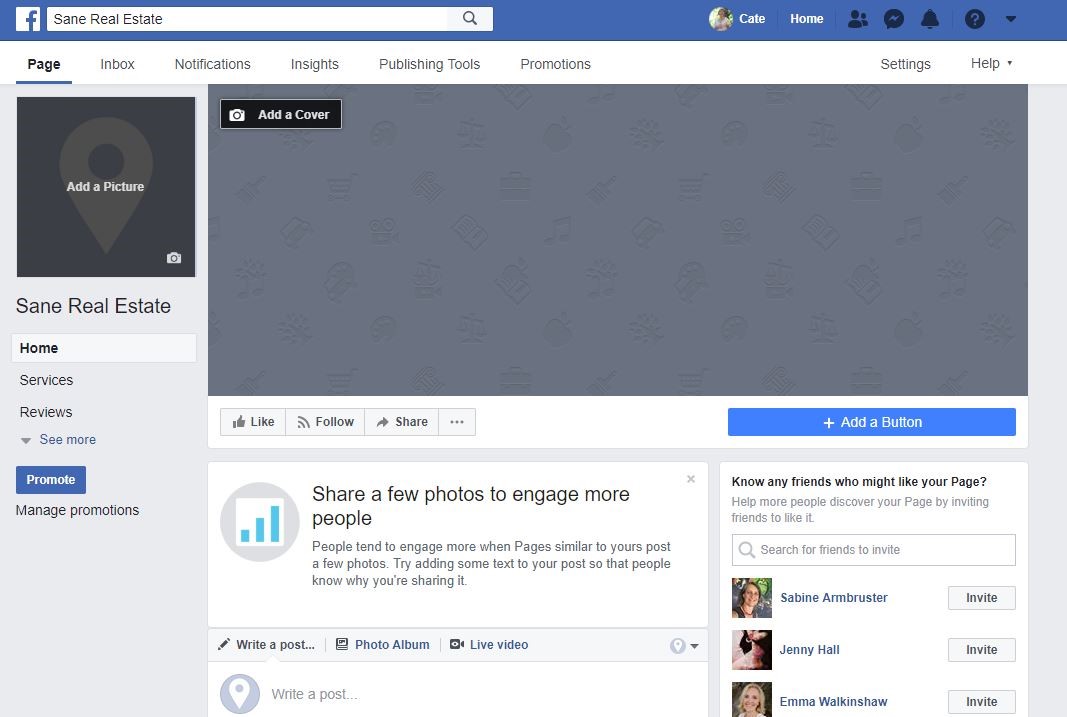Open Services in the left sidebar

[x=46, y=380]
